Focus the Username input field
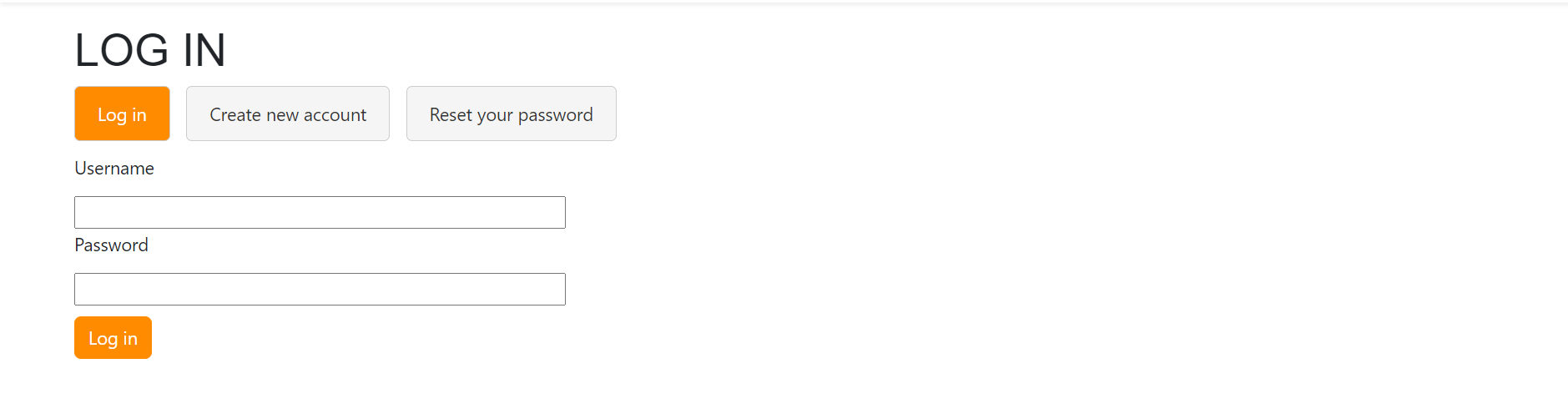The image size is (1568, 414). (320, 212)
